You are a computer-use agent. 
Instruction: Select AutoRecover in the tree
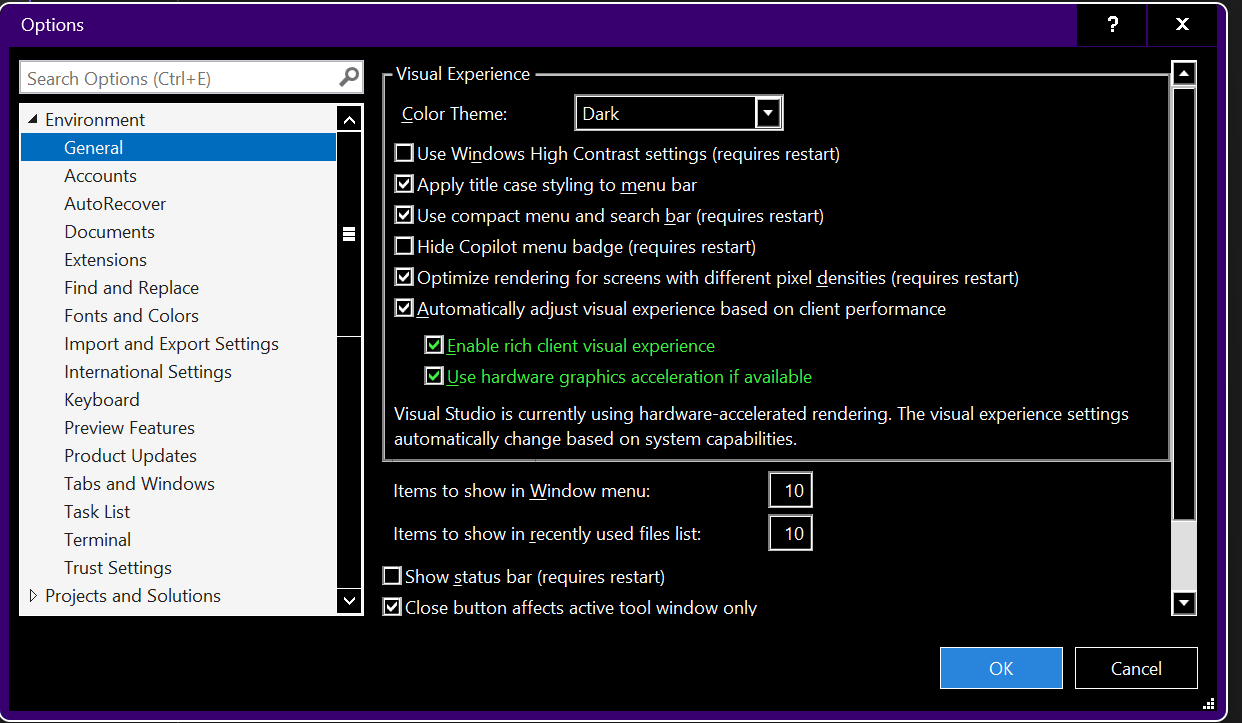click(115, 203)
